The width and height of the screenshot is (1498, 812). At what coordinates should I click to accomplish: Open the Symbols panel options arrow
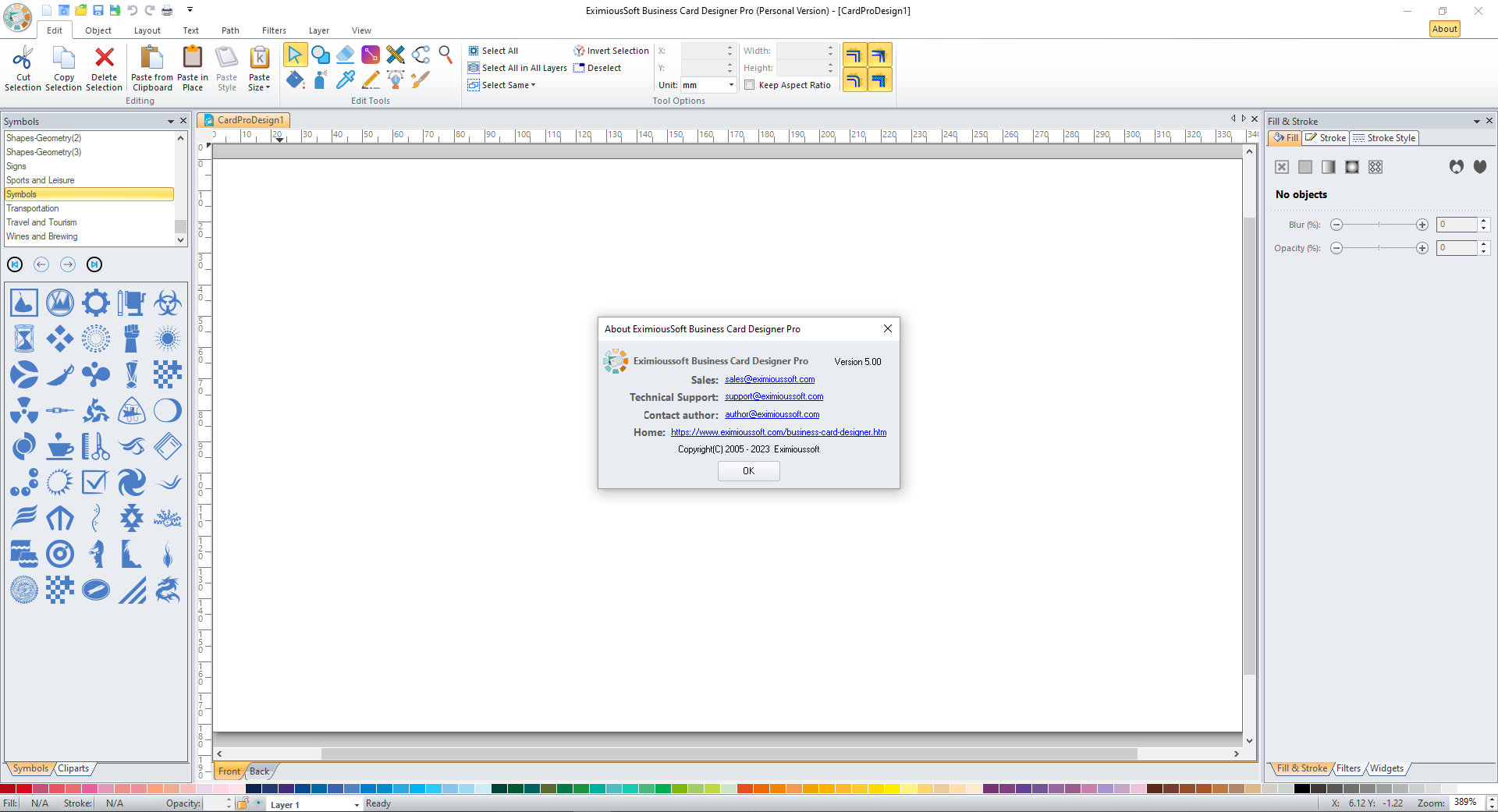170,122
